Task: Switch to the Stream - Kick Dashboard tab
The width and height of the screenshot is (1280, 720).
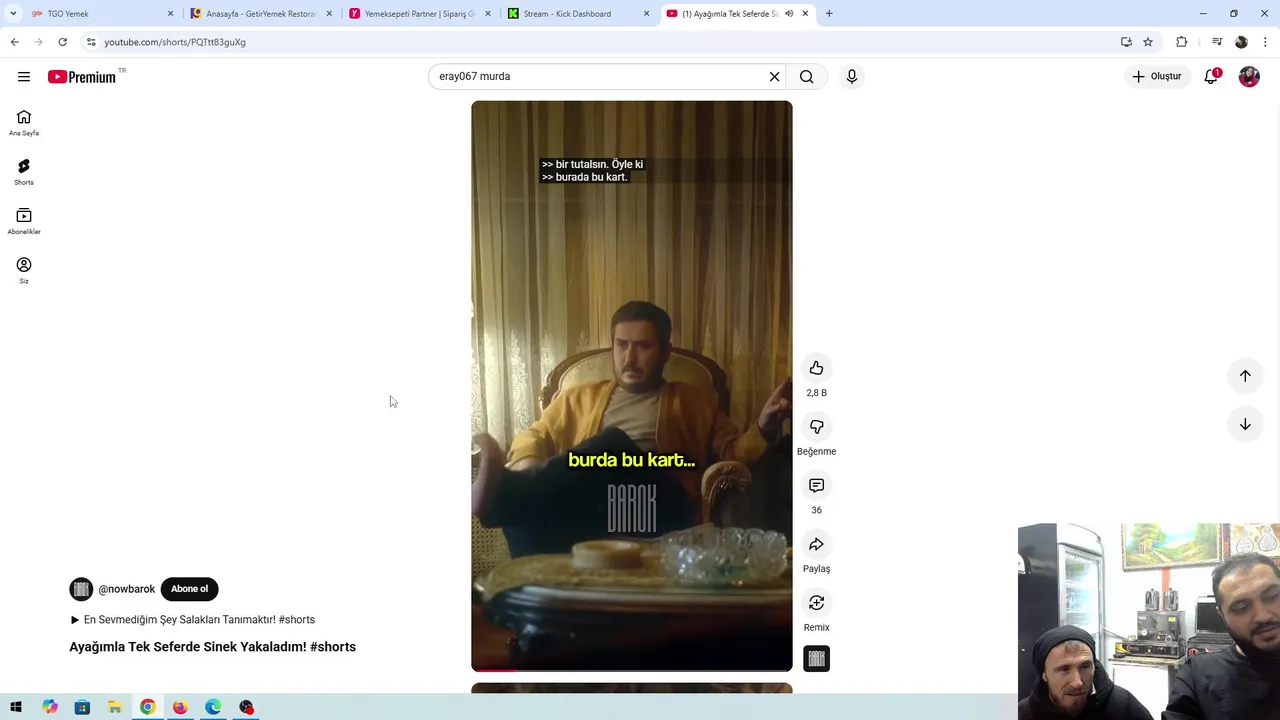Action: click(578, 14)
